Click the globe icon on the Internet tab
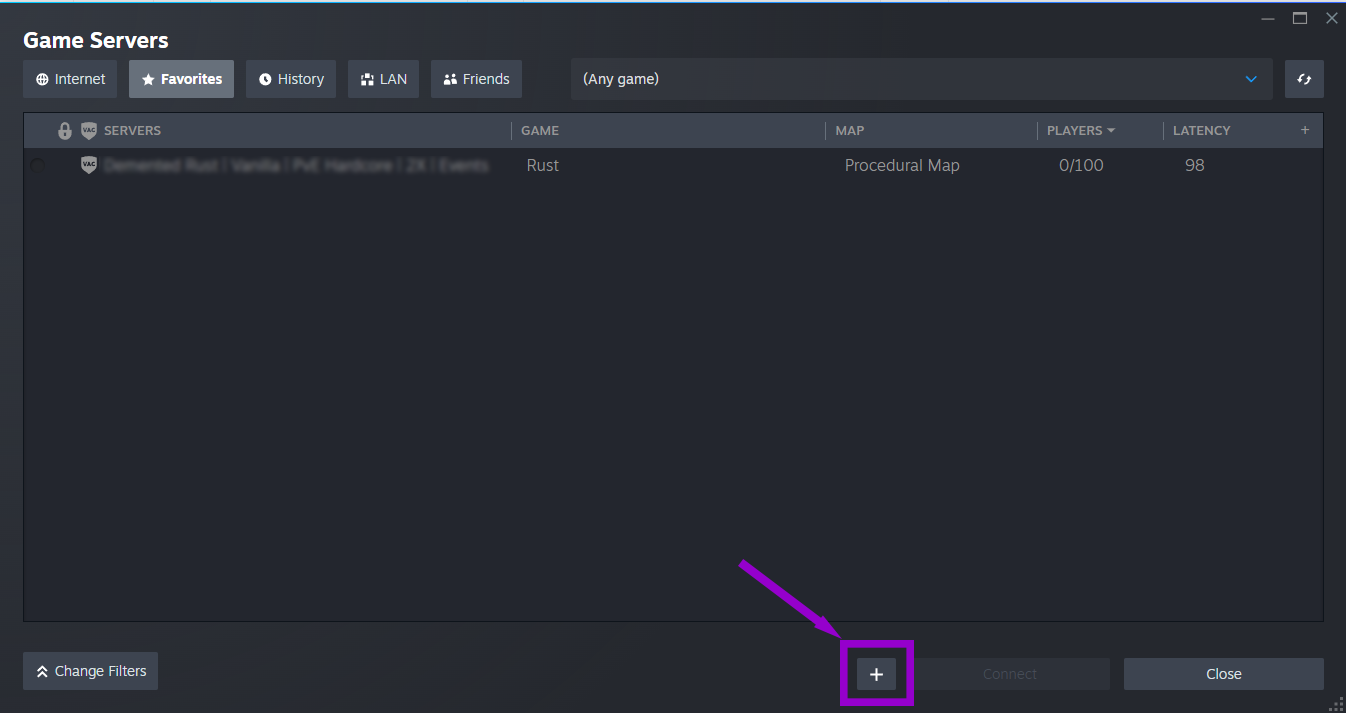1346x713 pixels. 41,78
